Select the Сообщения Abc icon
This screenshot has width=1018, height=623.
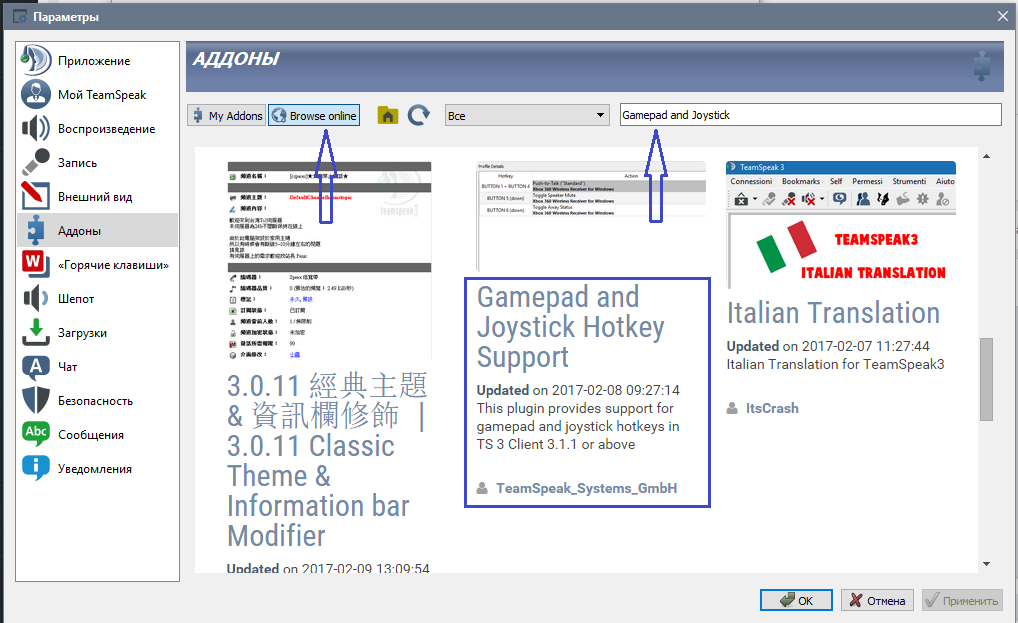(36, 434)
